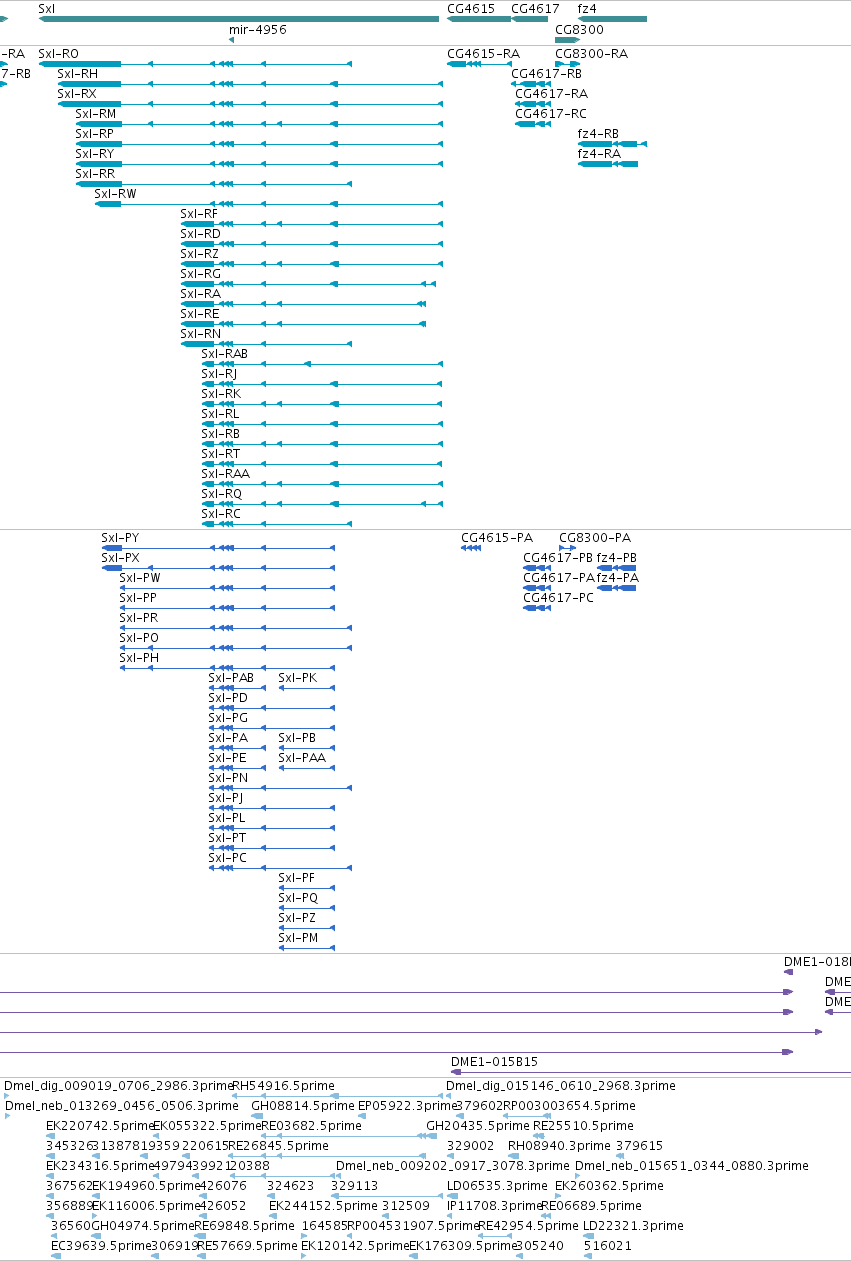The image size is (851, 1261).
Task: Select EST IP11708.3prime
Action: point(494,1206)
